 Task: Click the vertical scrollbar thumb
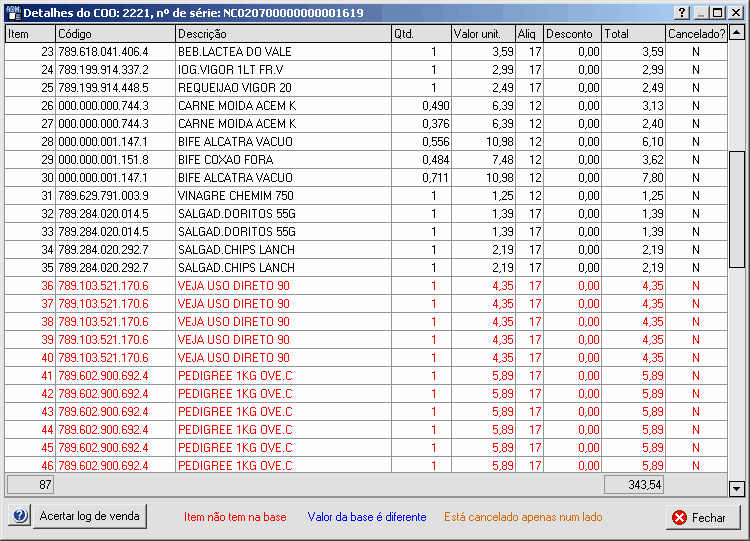pyautogui.click(x=736, y=210)
